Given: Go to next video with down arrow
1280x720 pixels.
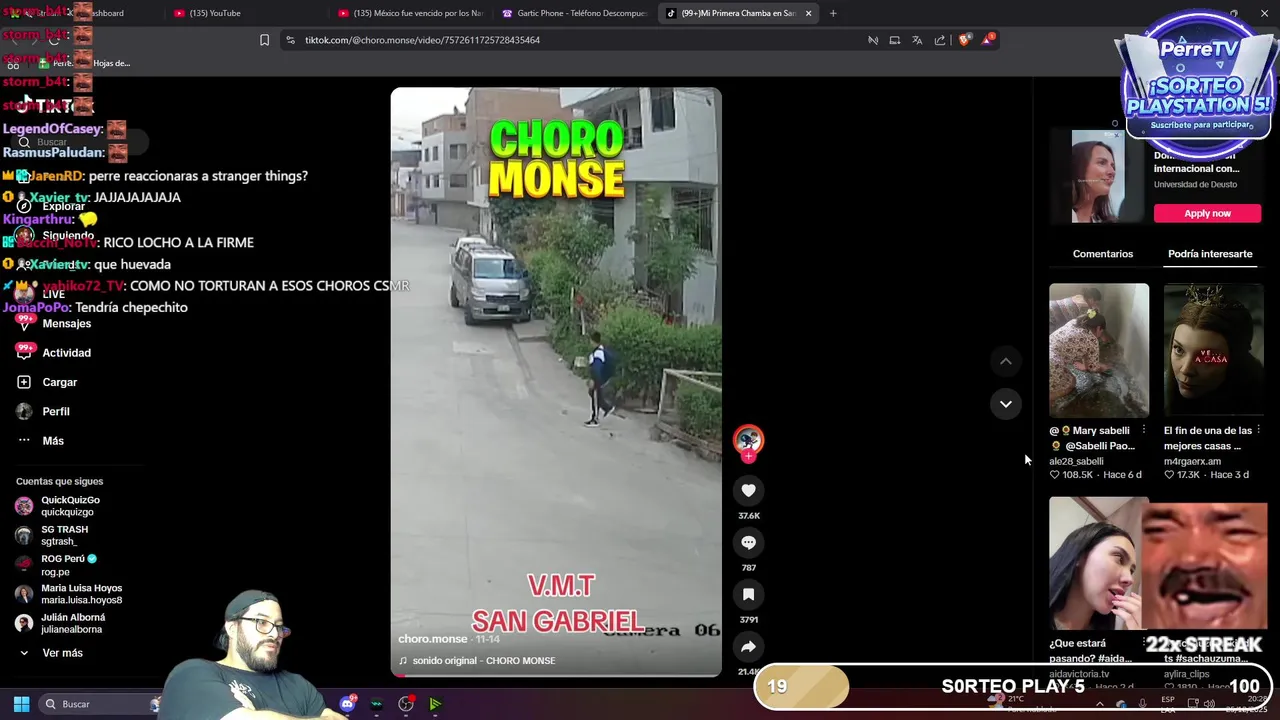Looking at the screenshot, I should coord(1006,404).
